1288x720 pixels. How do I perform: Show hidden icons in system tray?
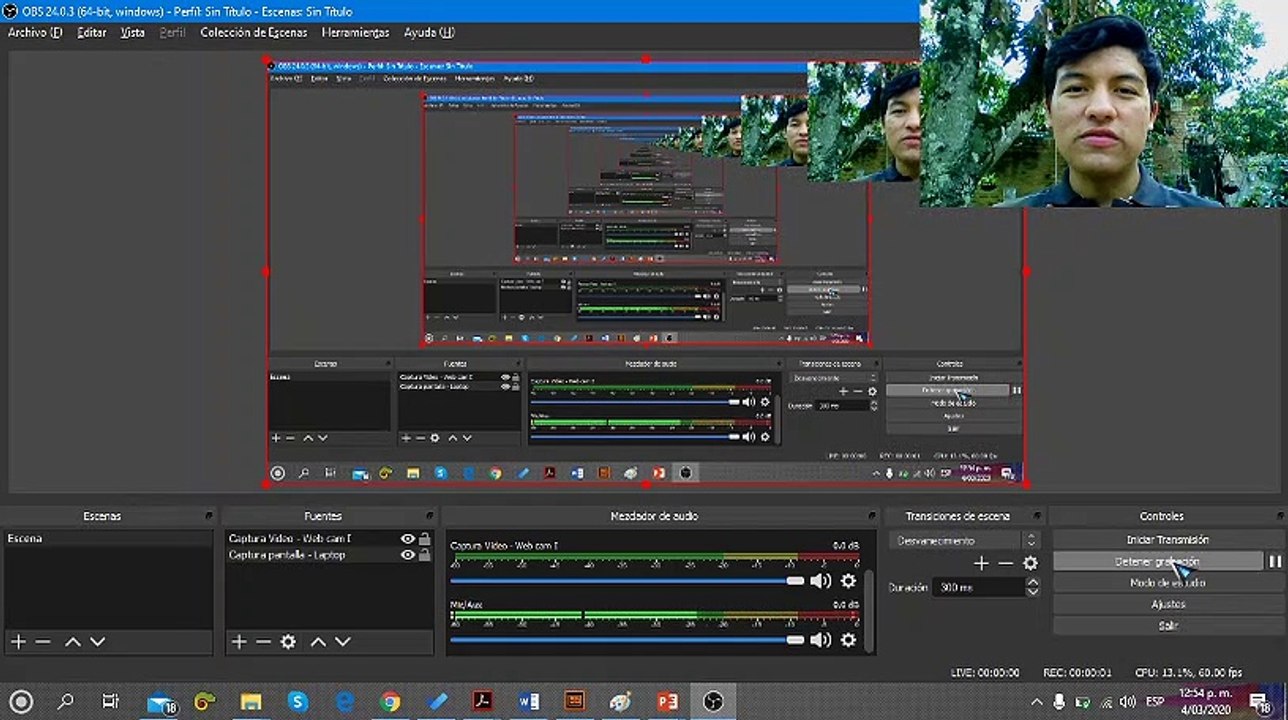1036,702
